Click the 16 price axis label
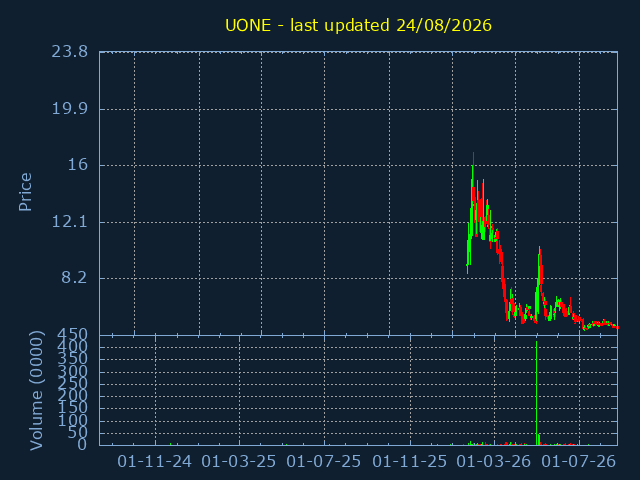This screenshot has height=480, width=640. [78, 164]
